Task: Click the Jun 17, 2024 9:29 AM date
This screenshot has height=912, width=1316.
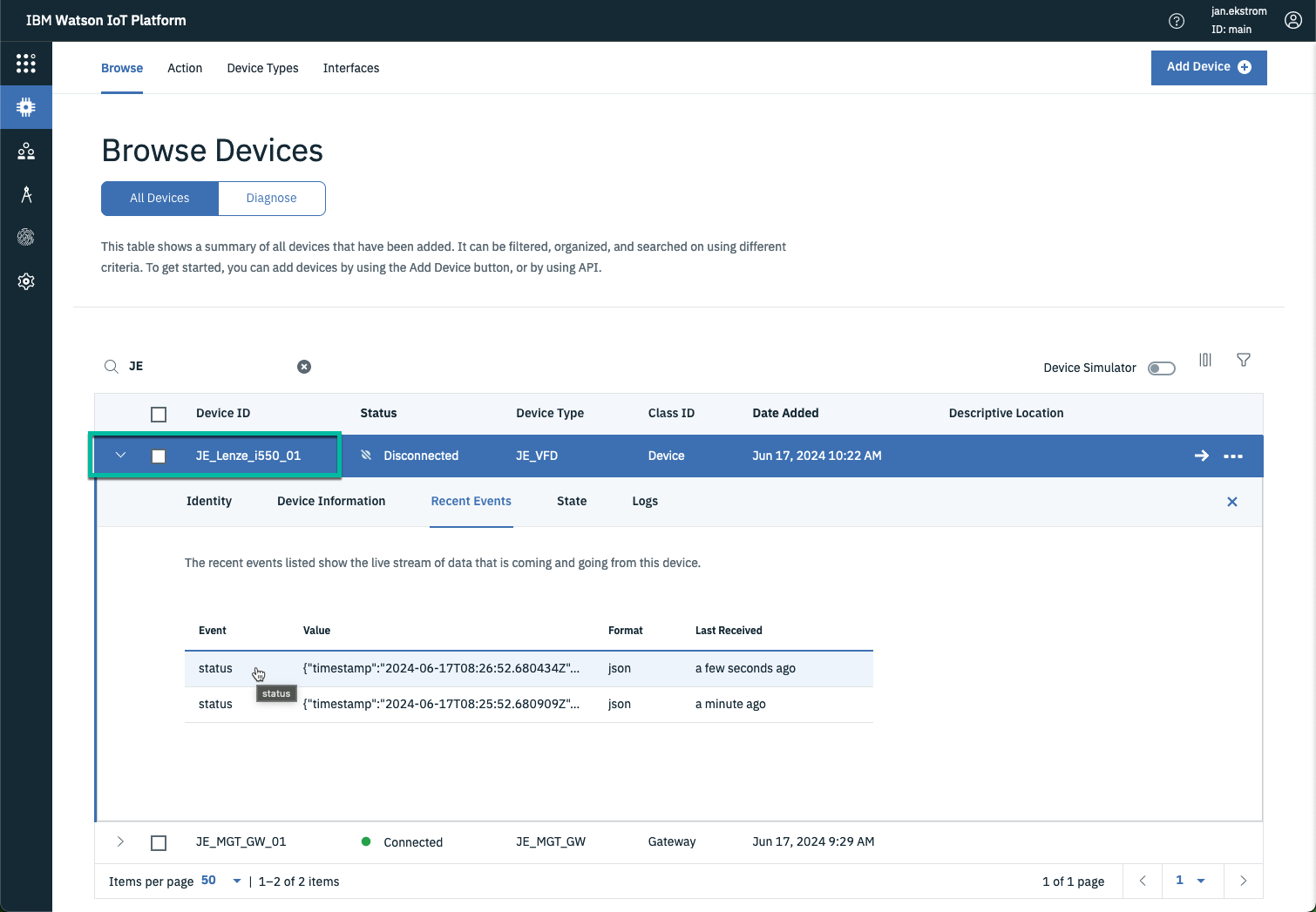Action: (x=813, y=841)
